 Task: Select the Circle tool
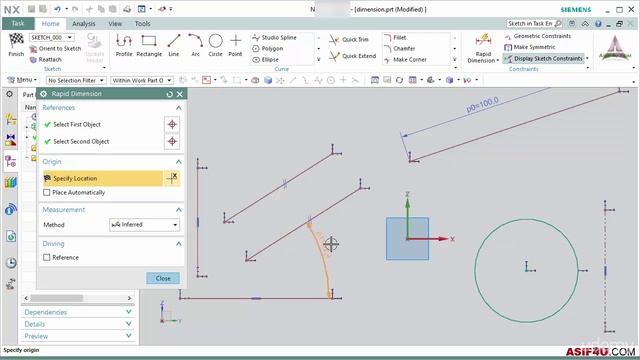click(x=215, y=45)
